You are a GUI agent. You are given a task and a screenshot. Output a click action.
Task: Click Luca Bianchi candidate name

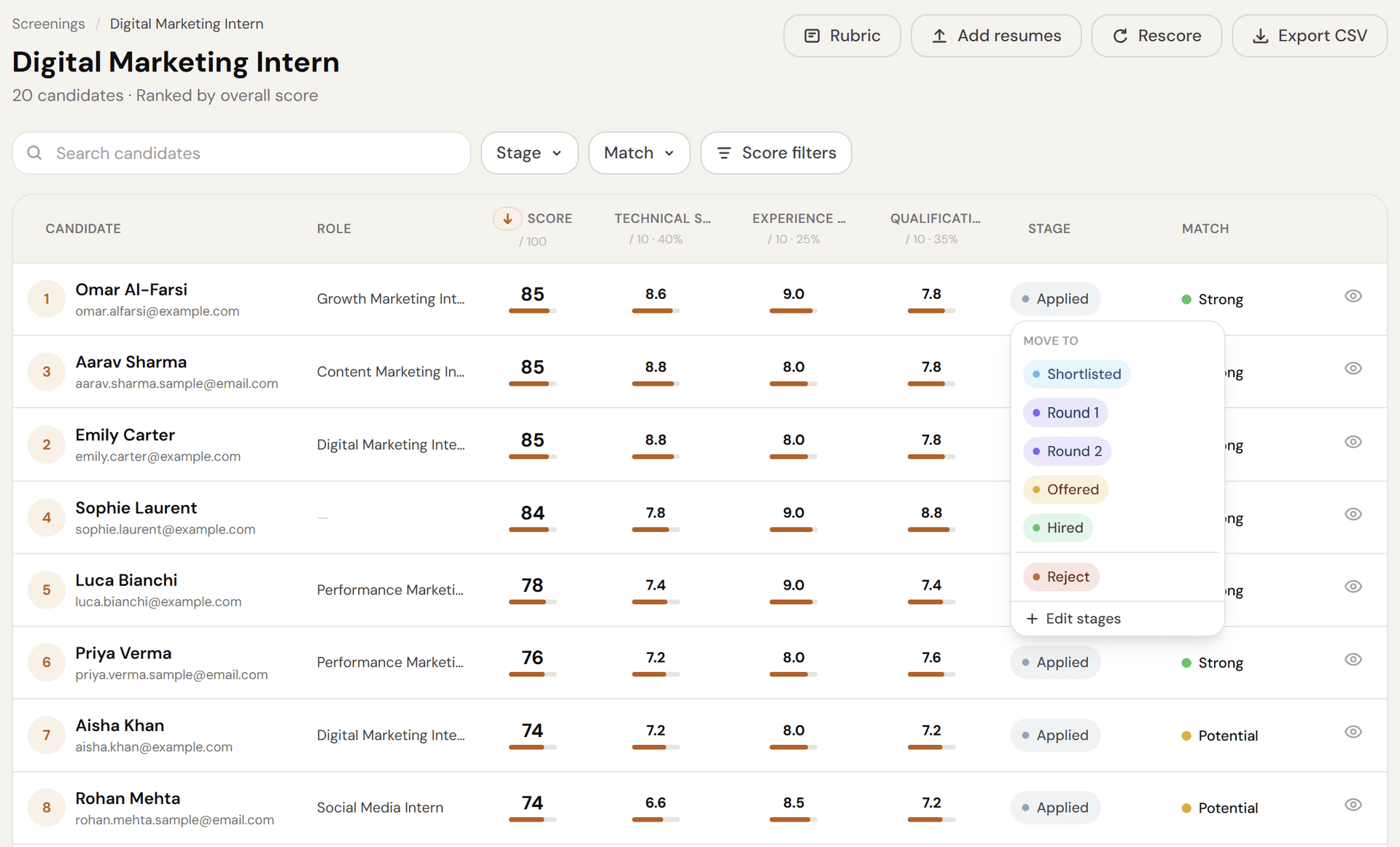[x=126, y=580]
